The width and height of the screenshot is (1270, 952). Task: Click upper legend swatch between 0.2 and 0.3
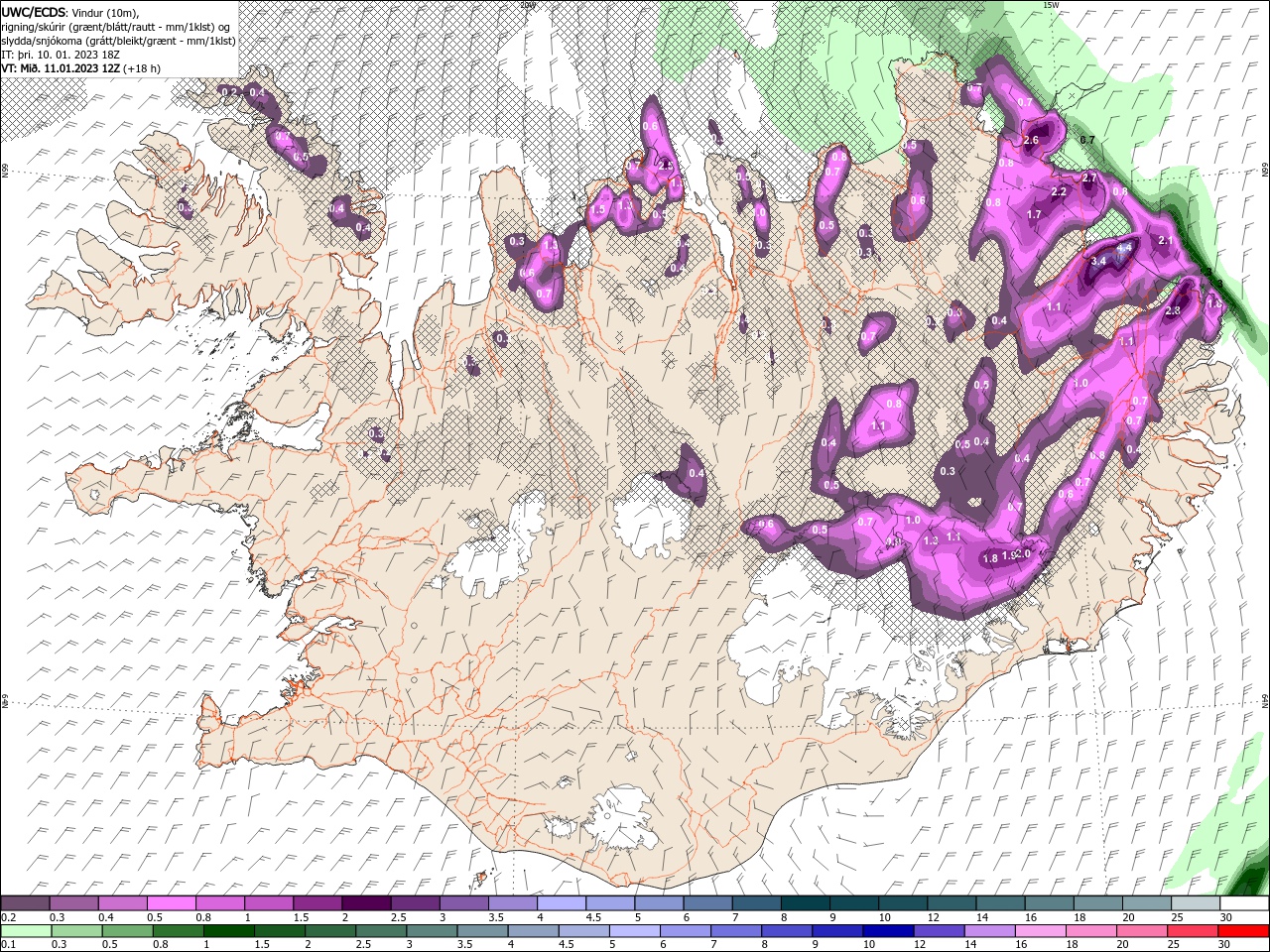(x=26, y=903)
